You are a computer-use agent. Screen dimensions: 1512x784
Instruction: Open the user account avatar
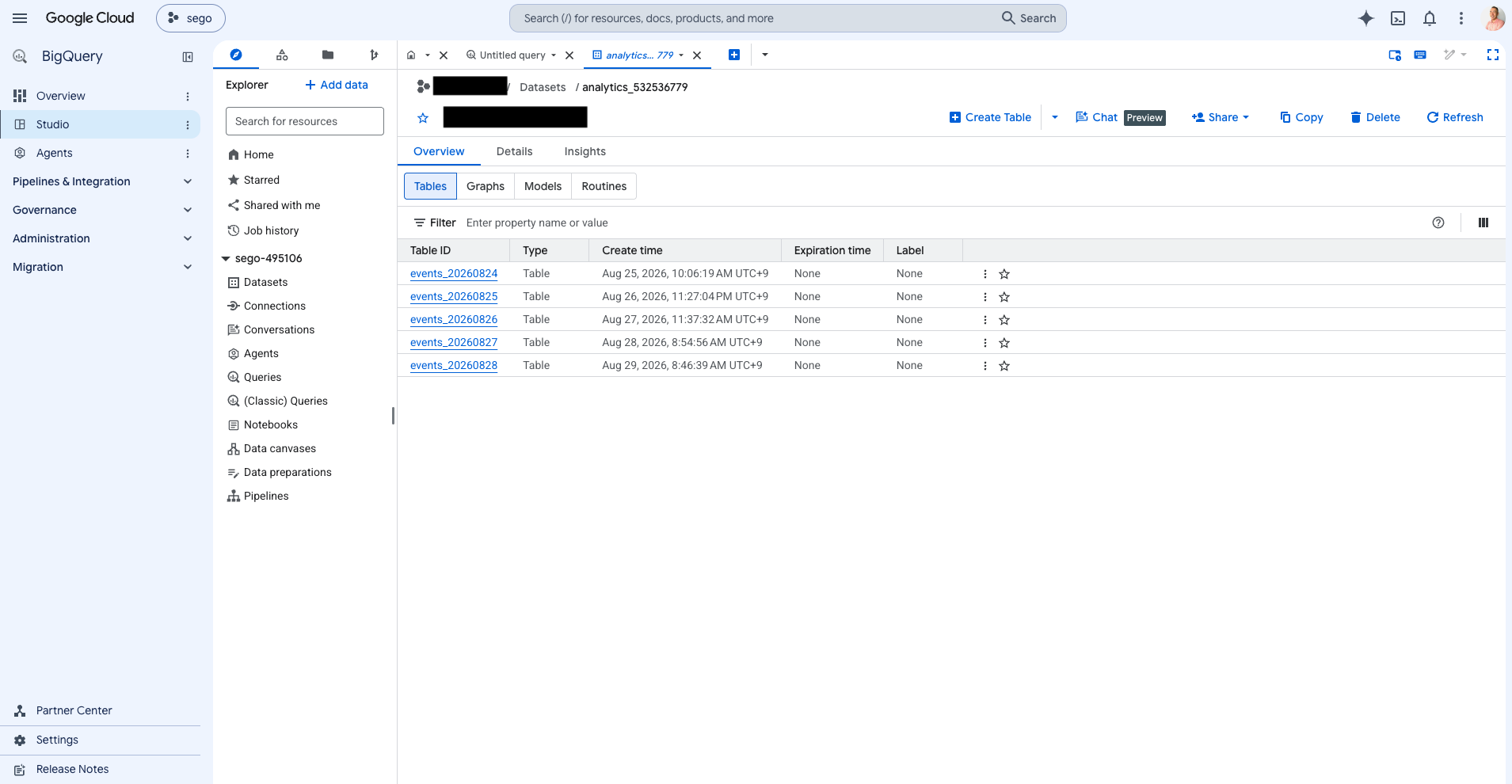pyautogui.click(x=1494, y=18)
